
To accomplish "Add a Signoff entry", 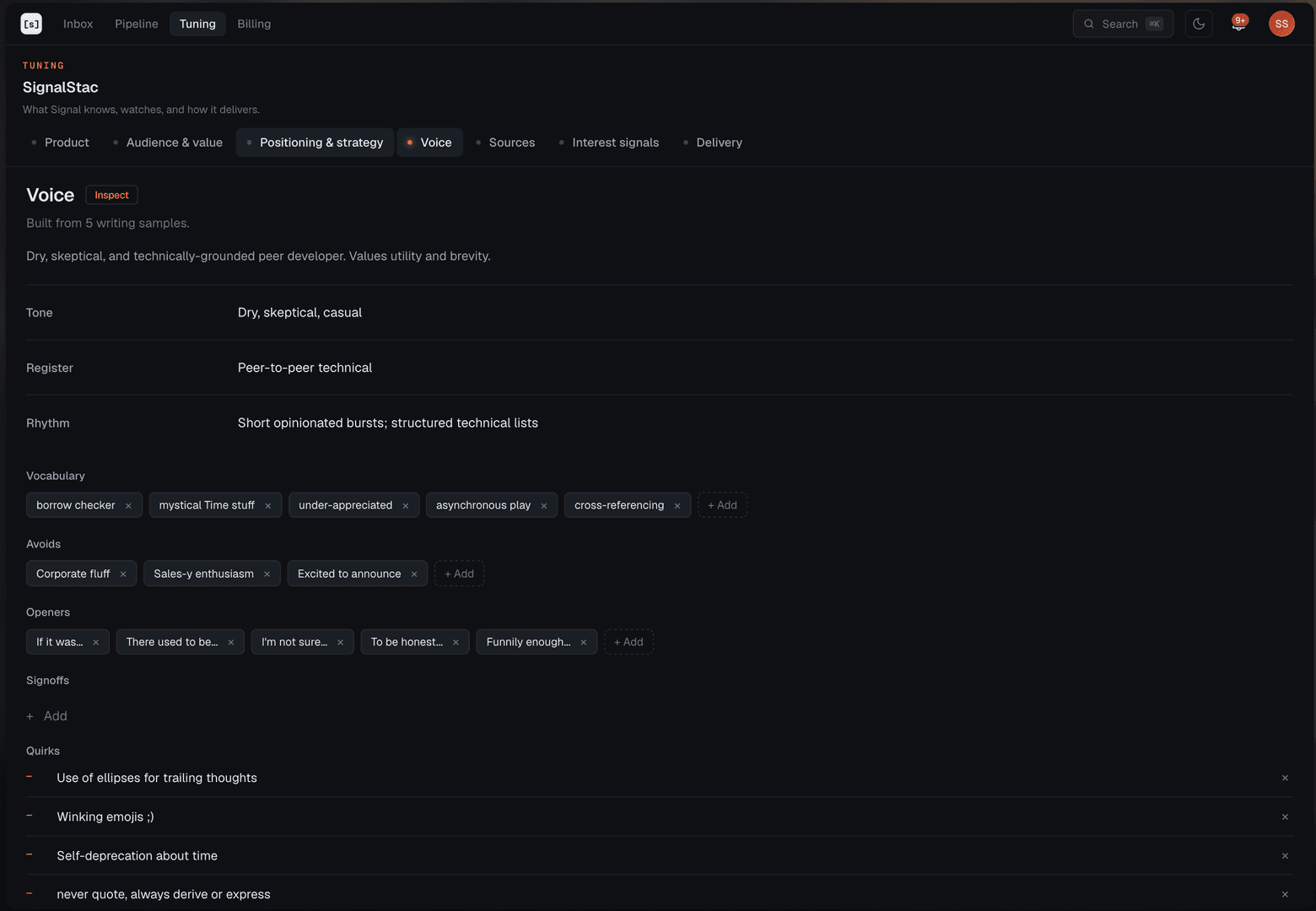I will pyautogui.click(x=47, y=716).
